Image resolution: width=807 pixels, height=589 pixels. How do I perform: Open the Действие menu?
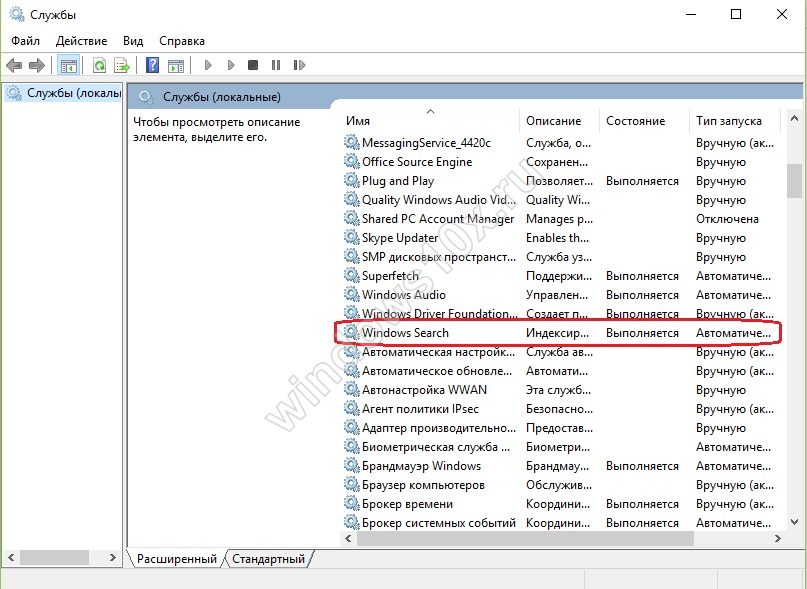pyautogui.click(x=81, y=41)
